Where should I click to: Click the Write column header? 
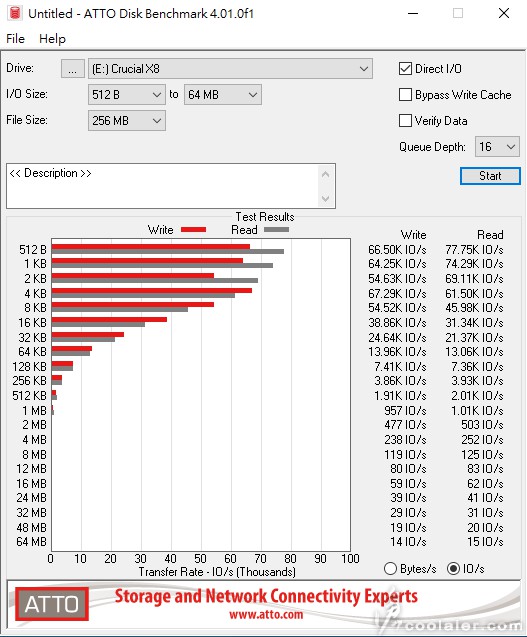click(413, 235)
